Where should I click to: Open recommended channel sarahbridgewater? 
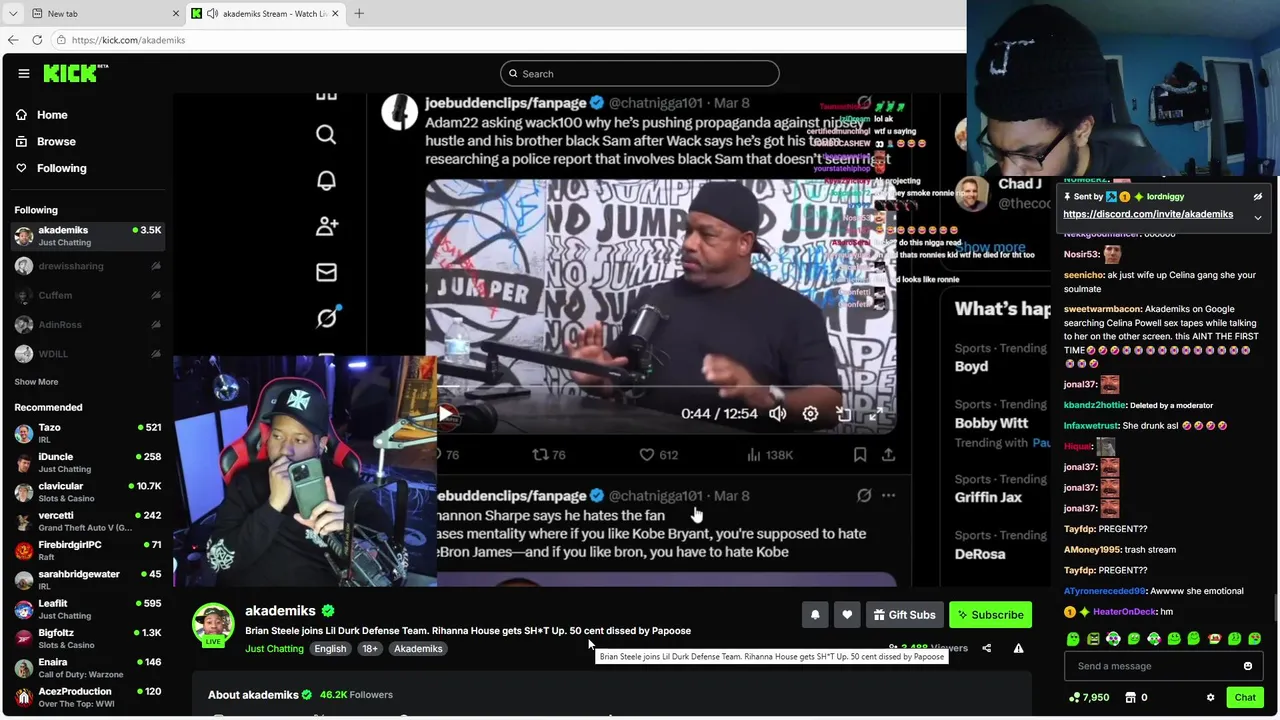[x=88, y=580]
